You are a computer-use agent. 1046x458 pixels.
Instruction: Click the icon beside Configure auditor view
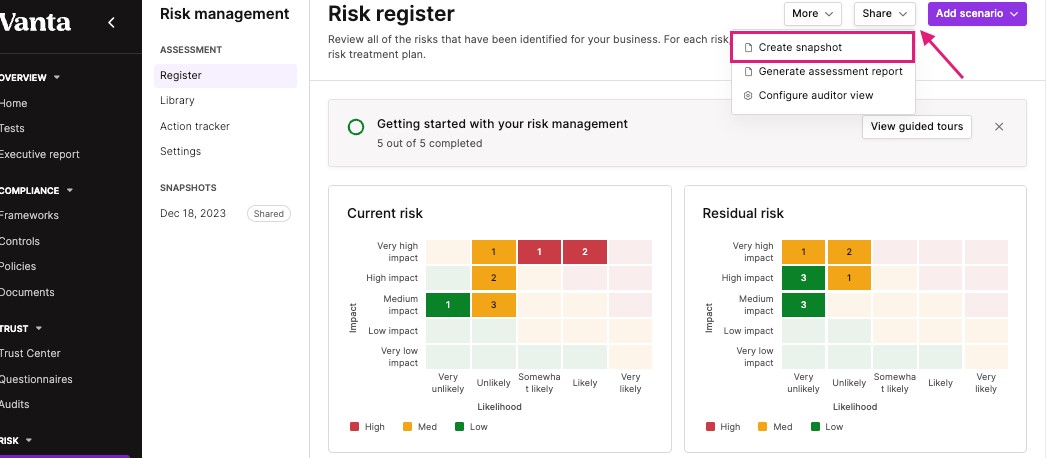tap(748, 95)
